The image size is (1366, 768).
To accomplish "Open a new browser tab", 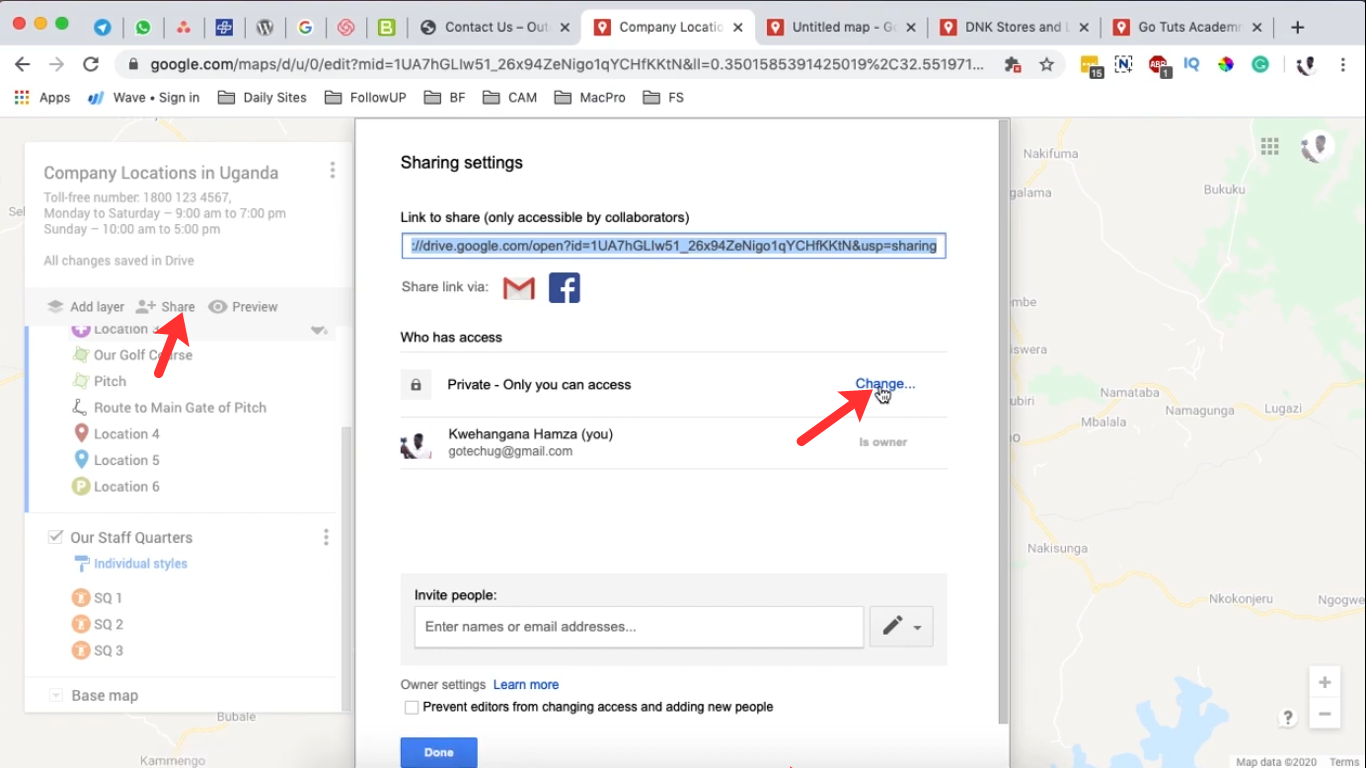I will (1297, 27).
